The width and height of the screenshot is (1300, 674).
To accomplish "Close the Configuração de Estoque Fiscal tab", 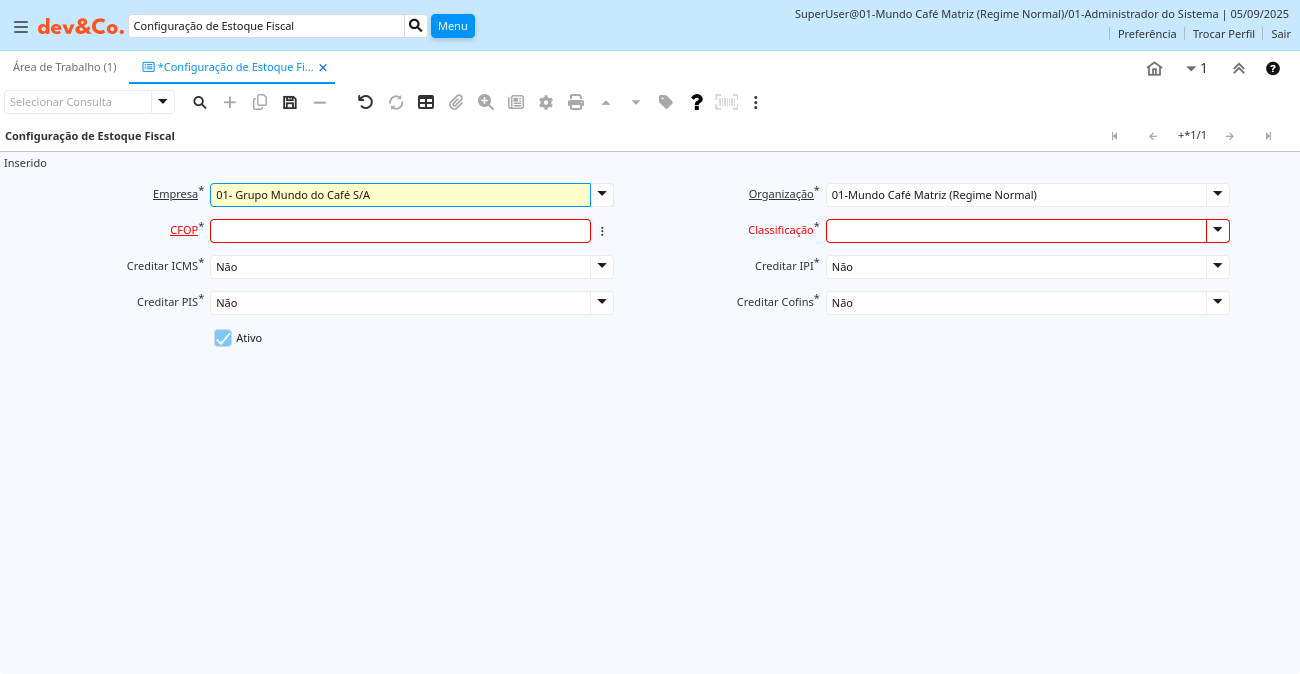I will tap(323, 68).
